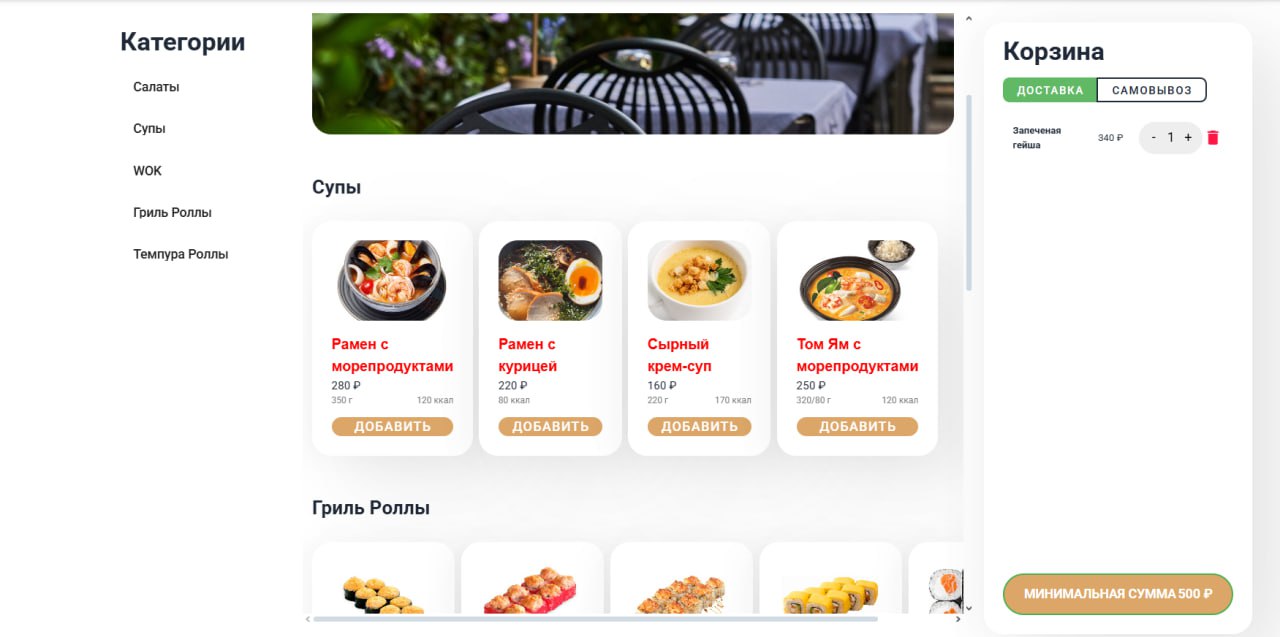1280x637 pixels.
Task: Add Рамен с морепродуктами to cart
Action: pyautogui.click(x=392, y=427)
